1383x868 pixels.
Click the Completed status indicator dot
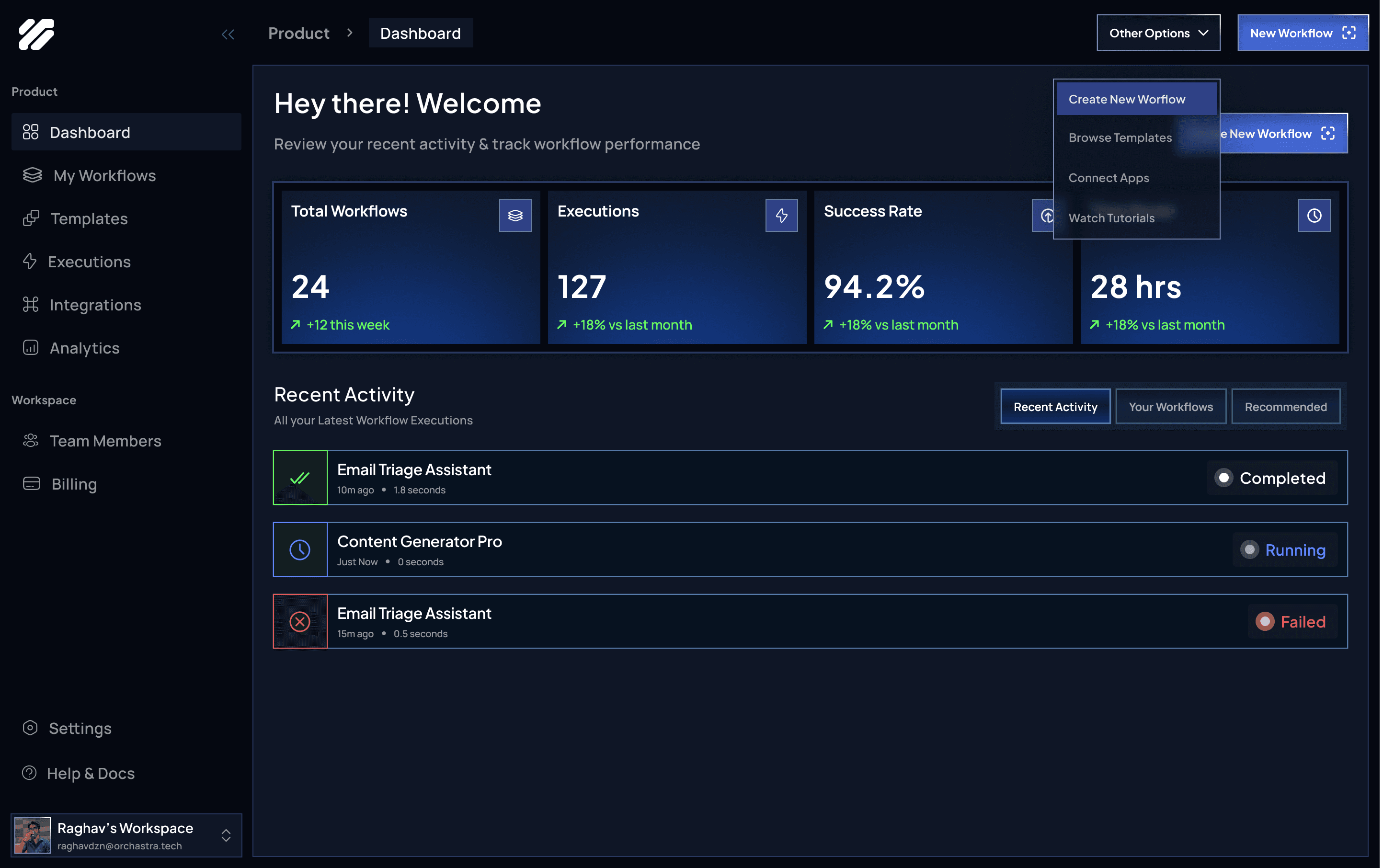(1223, 478)
